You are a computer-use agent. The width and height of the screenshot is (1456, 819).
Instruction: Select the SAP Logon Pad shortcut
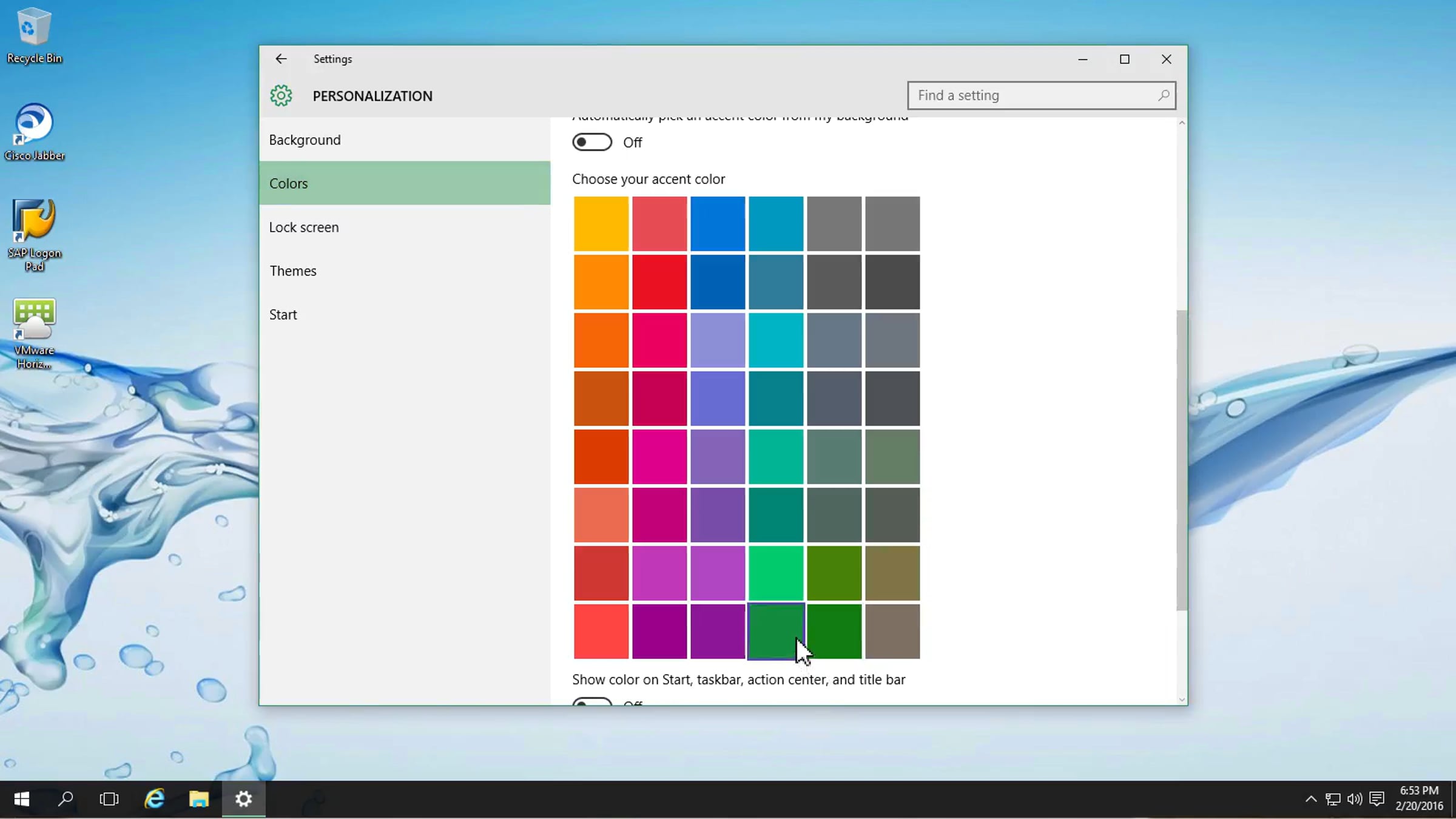(34, 235)
